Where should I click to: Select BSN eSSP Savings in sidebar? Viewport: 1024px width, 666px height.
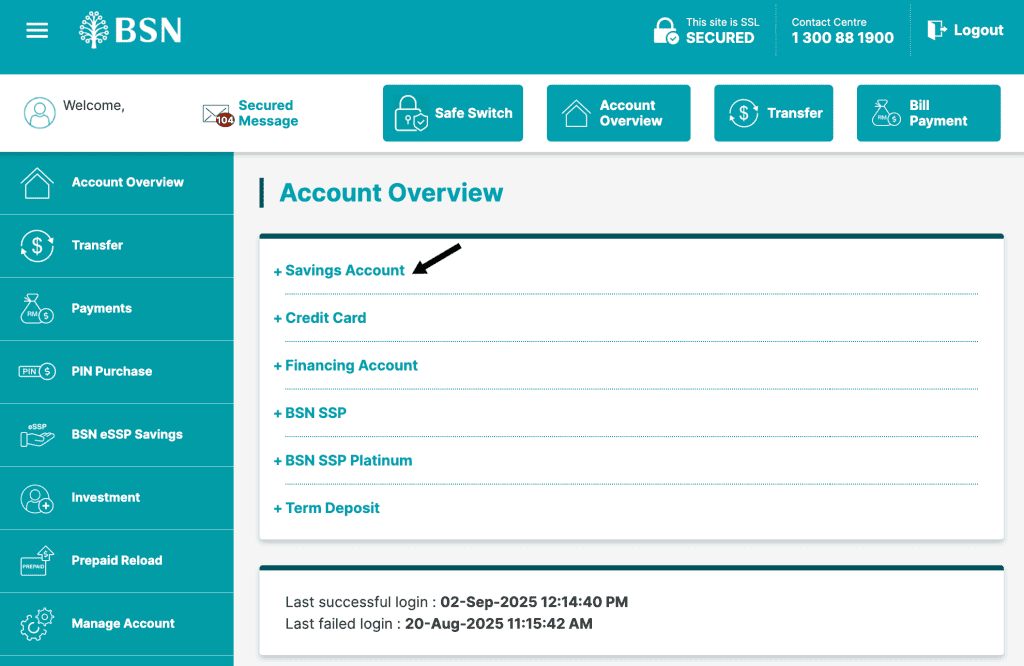coord(117,435)
